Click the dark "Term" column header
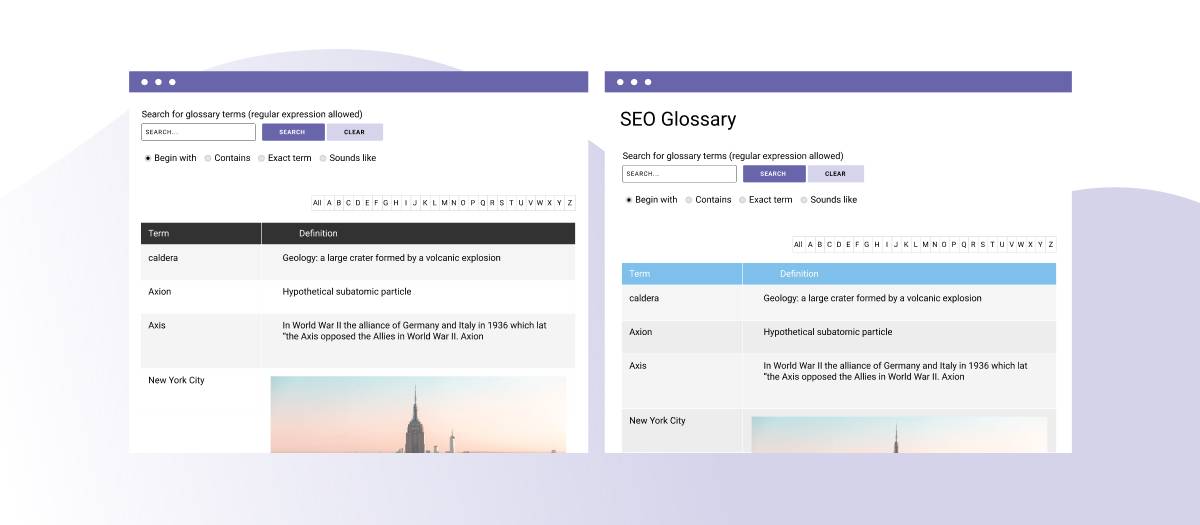This screenshot has height=525, width=1200. (159, 233)
